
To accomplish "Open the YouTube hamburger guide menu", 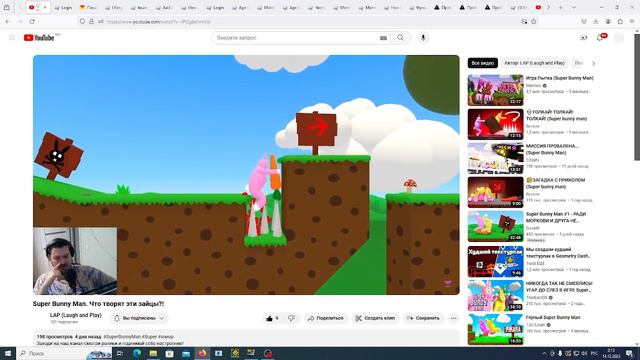I will click(x=12, y=38).
